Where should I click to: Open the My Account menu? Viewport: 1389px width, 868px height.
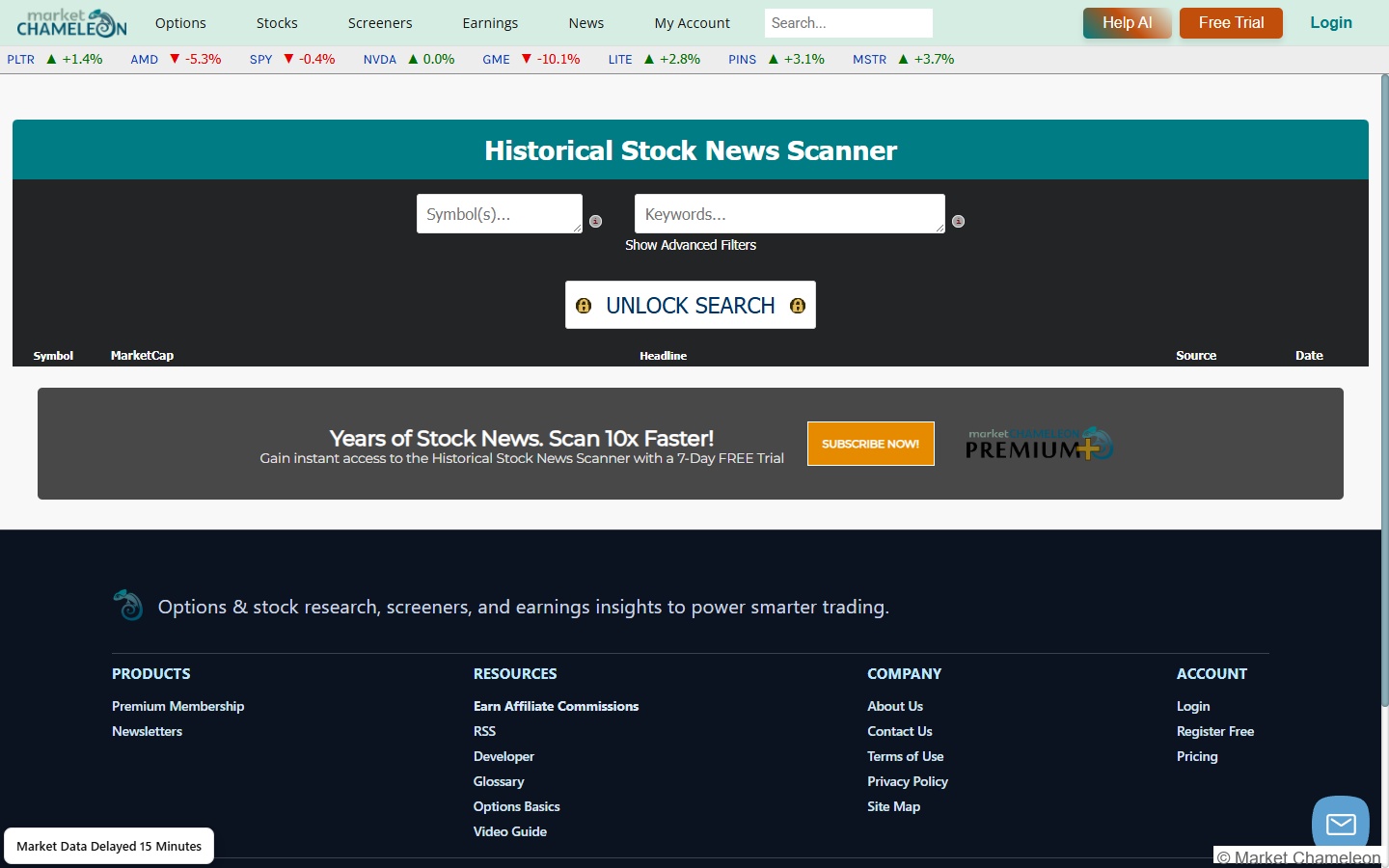pyautogui.click(x=692, y=23)
